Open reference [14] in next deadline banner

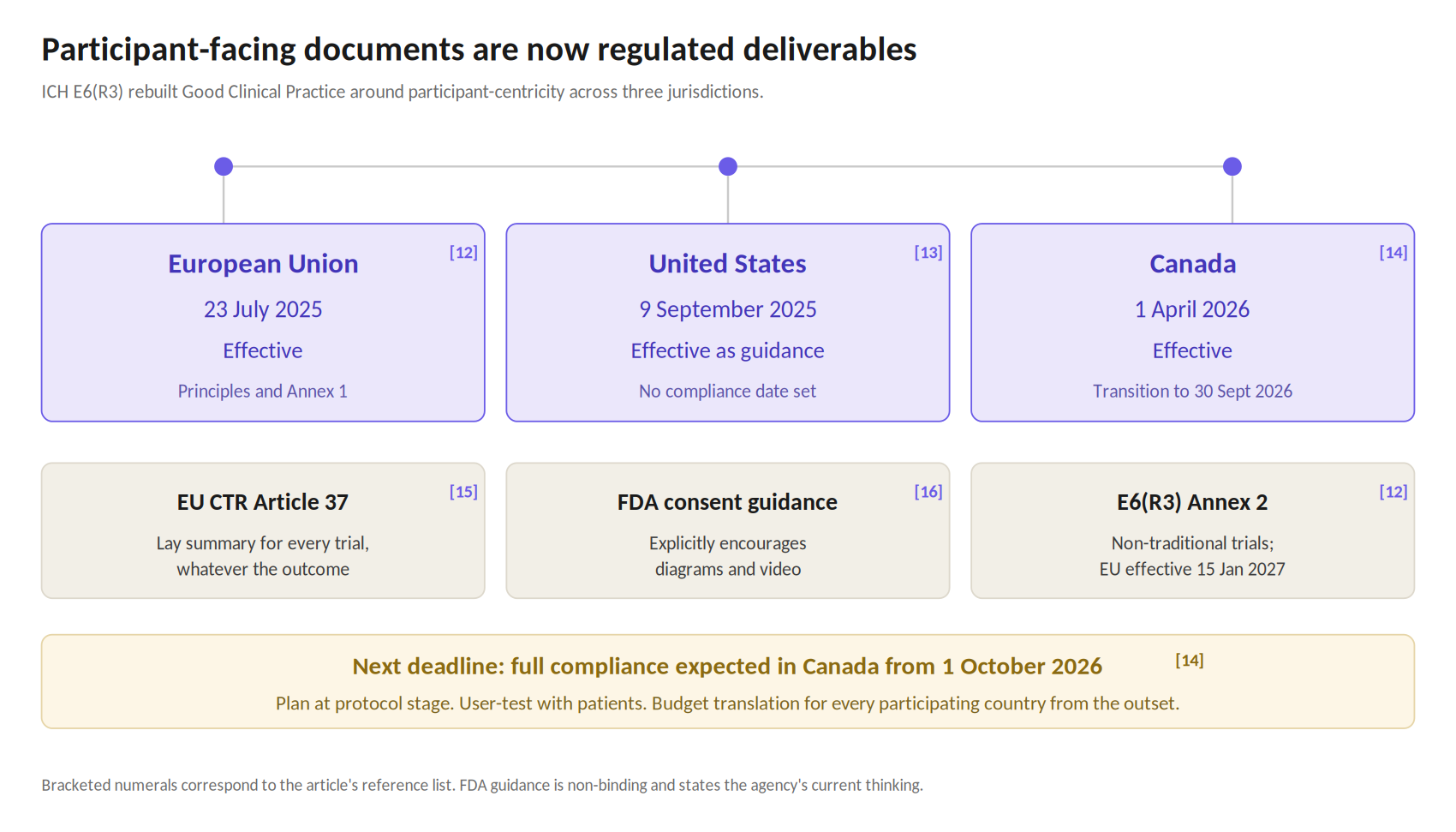point(1190,661)
